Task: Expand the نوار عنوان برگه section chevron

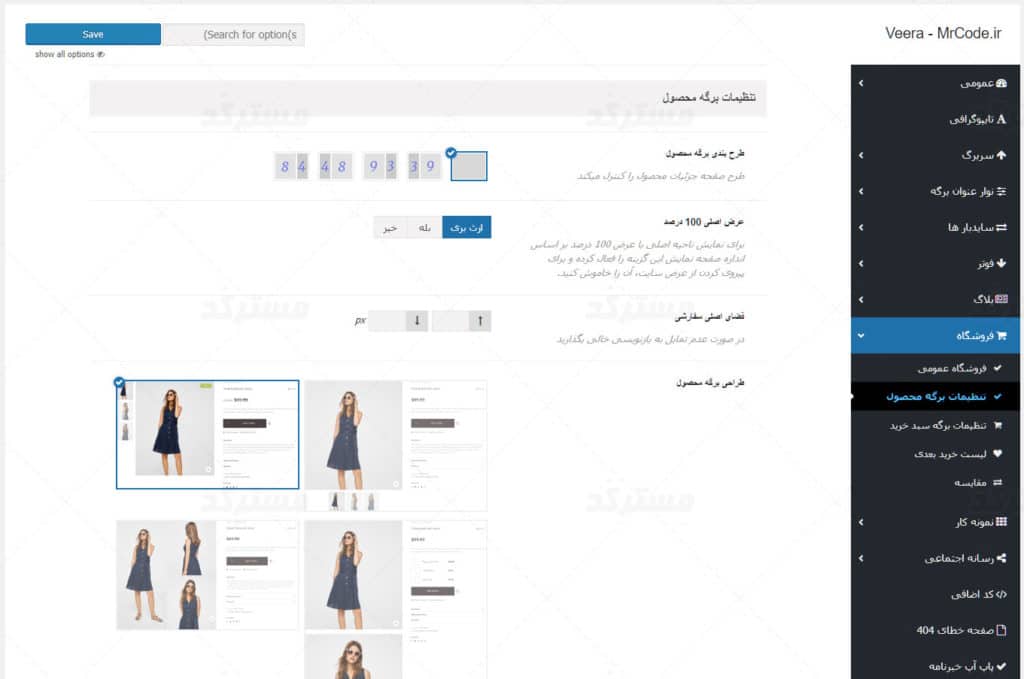Action: pyautogui.click(x=861, y=191)
